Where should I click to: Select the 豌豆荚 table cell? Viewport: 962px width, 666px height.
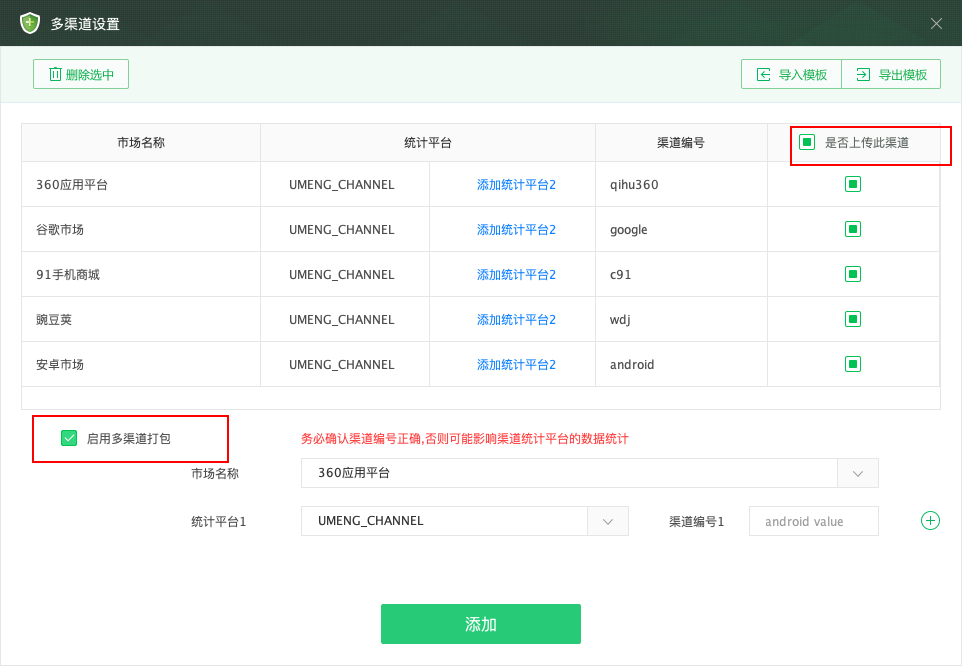pos(141,320)
